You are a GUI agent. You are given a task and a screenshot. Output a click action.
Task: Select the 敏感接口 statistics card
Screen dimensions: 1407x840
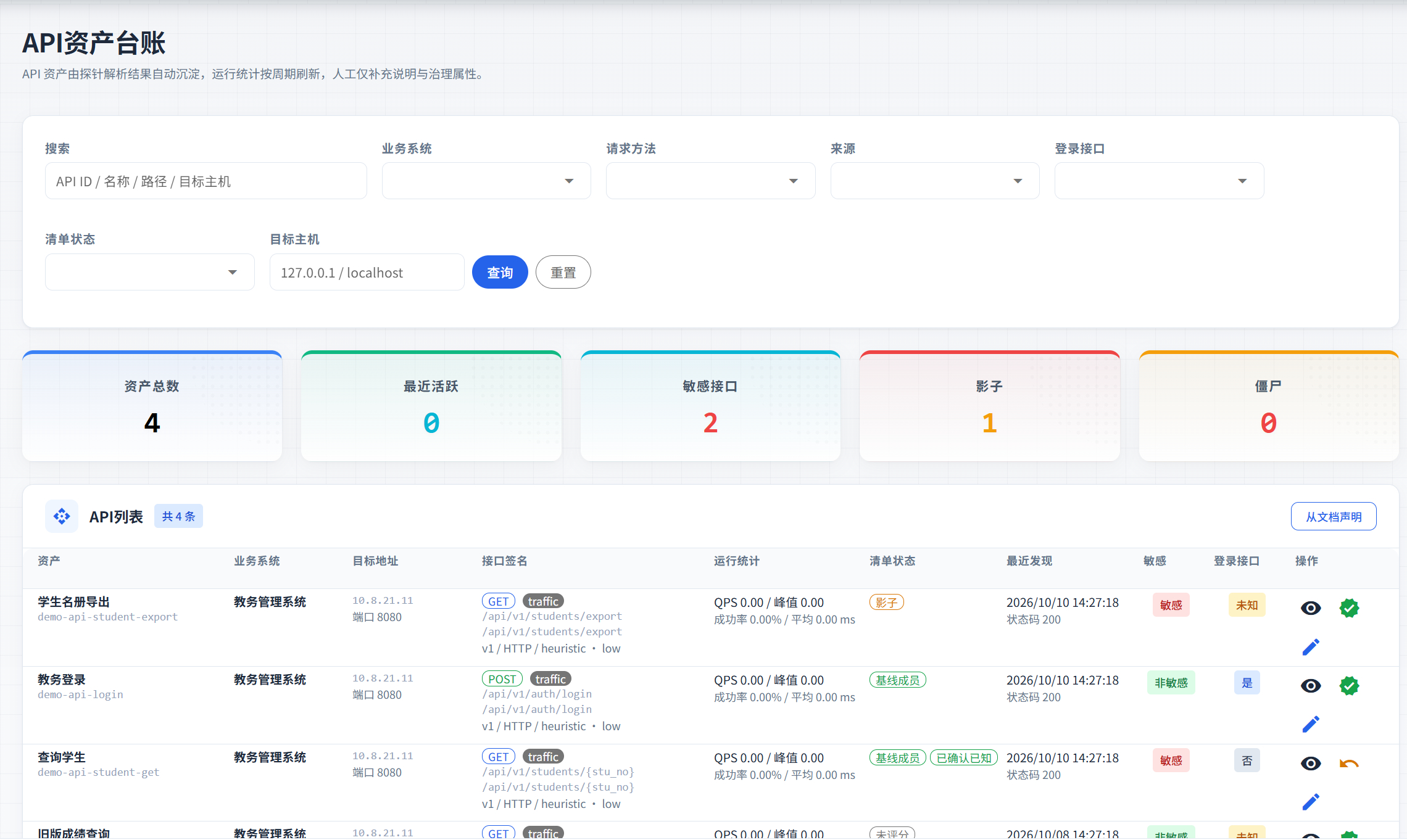[x=710, y=406]
